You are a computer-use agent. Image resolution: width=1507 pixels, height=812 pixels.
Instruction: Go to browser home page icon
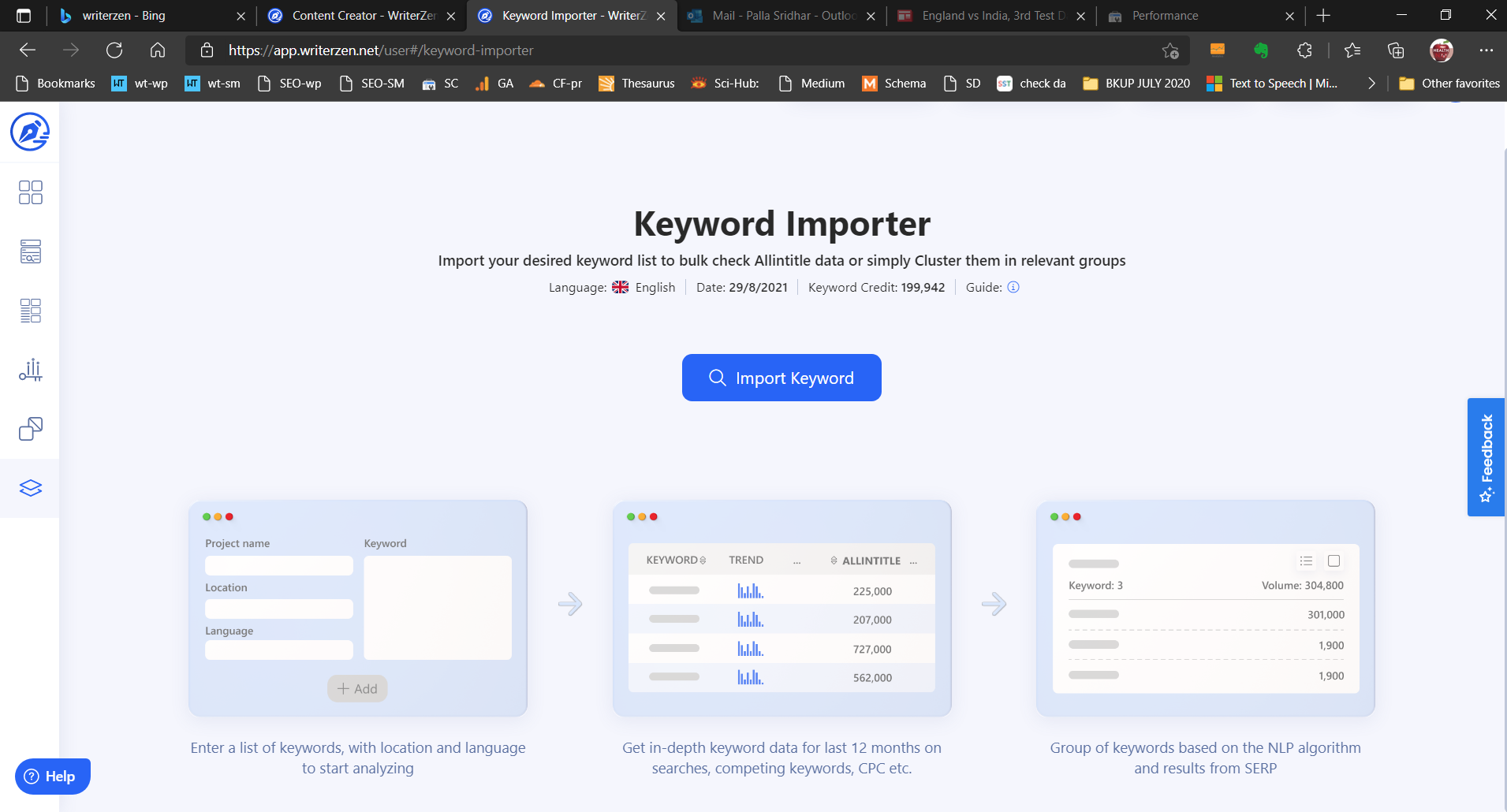pyautogui.click(x=158, y=50)
